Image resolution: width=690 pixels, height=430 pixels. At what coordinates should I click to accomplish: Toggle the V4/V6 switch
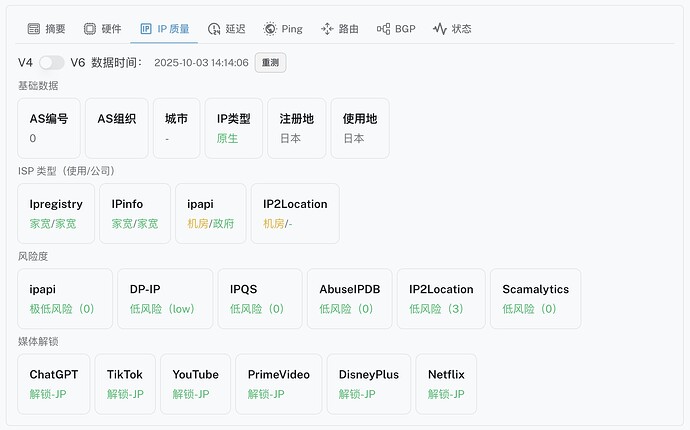tap(51, 62)
